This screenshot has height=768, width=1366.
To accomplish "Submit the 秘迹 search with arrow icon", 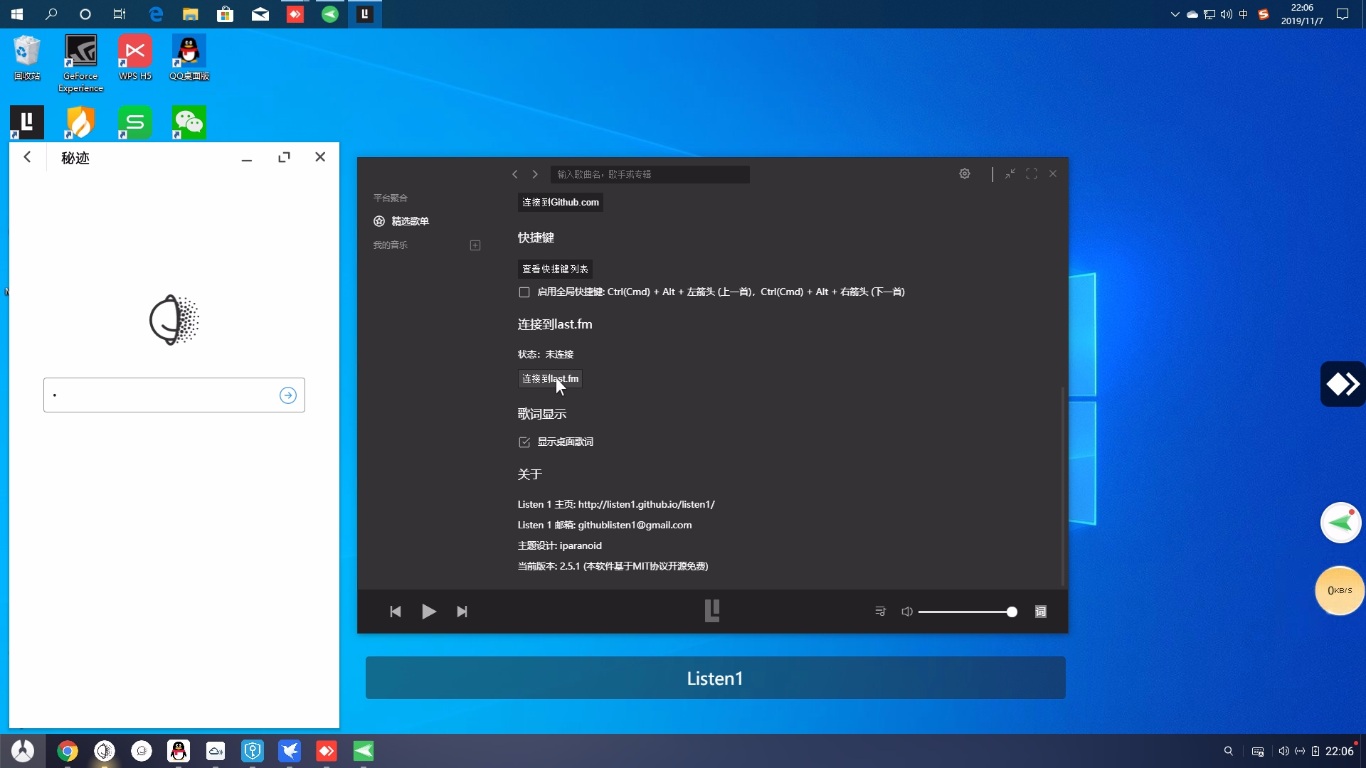I will (x=288, y=395).
